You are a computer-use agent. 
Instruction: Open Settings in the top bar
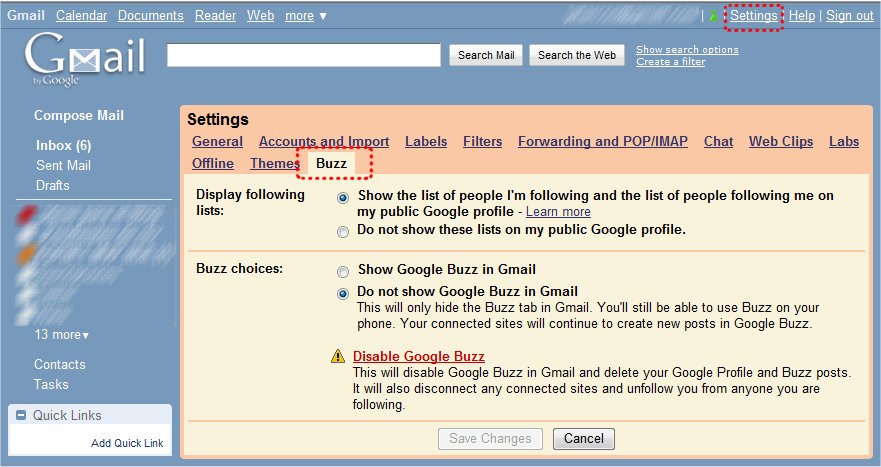coord(753,16)
